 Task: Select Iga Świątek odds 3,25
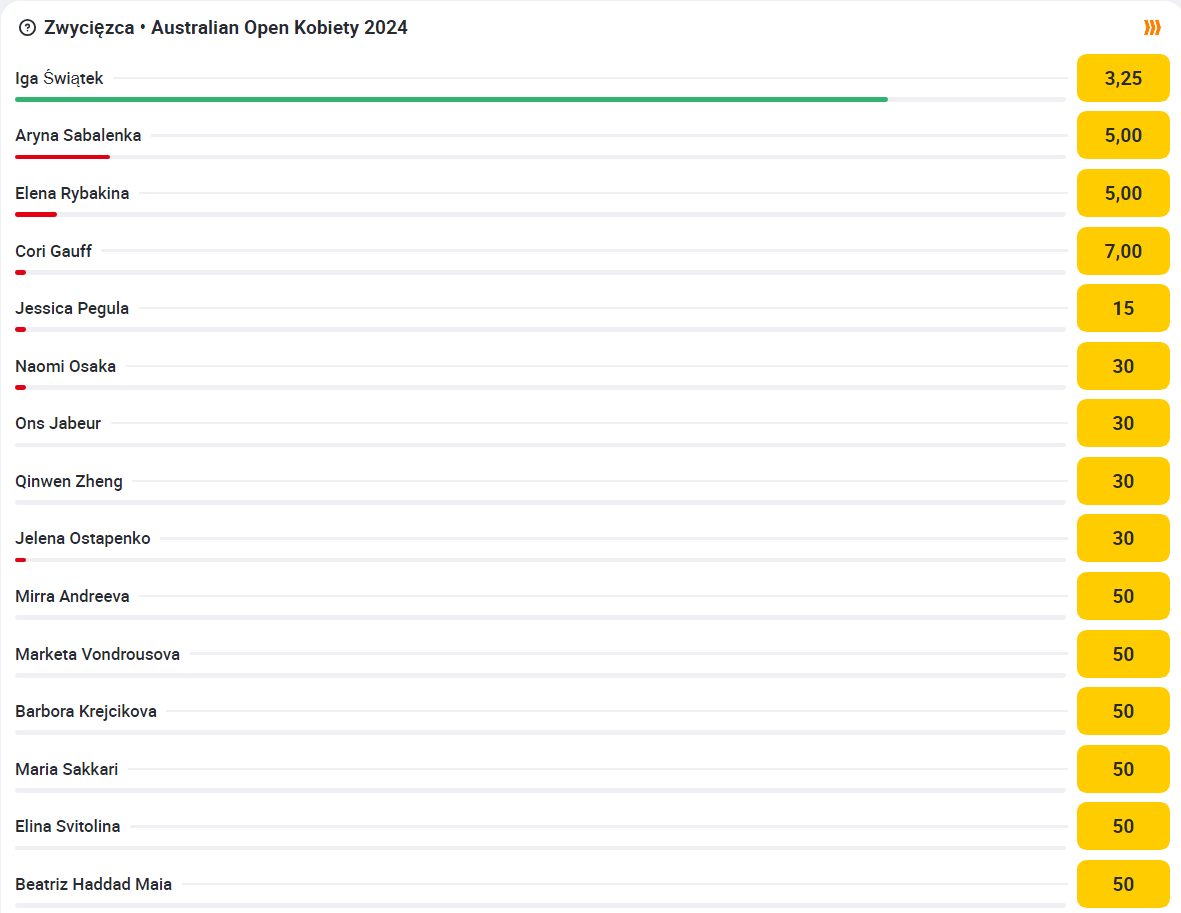[1123, 78]
